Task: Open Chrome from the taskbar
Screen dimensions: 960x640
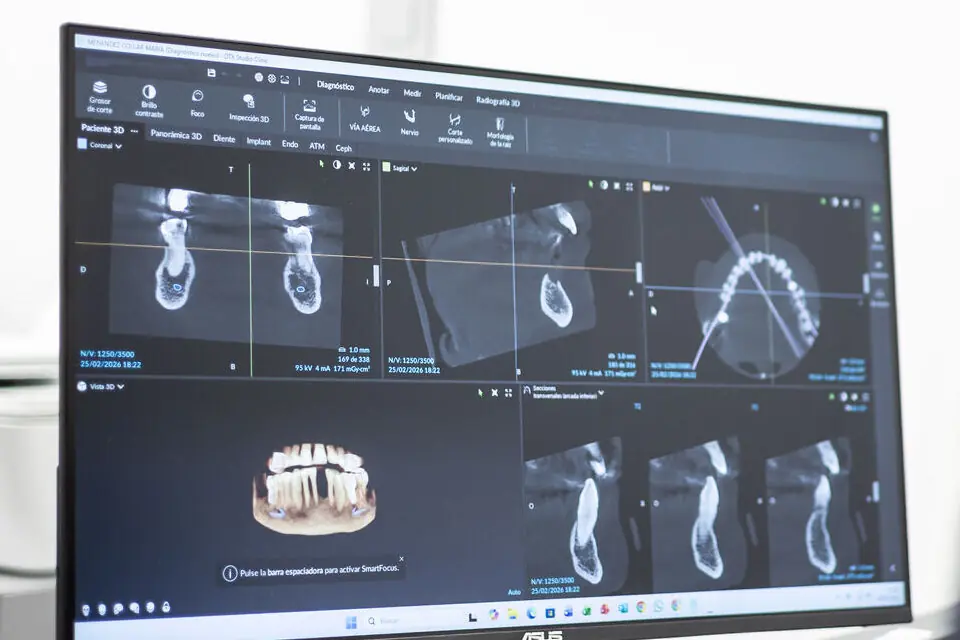Action: pos(640,608)
